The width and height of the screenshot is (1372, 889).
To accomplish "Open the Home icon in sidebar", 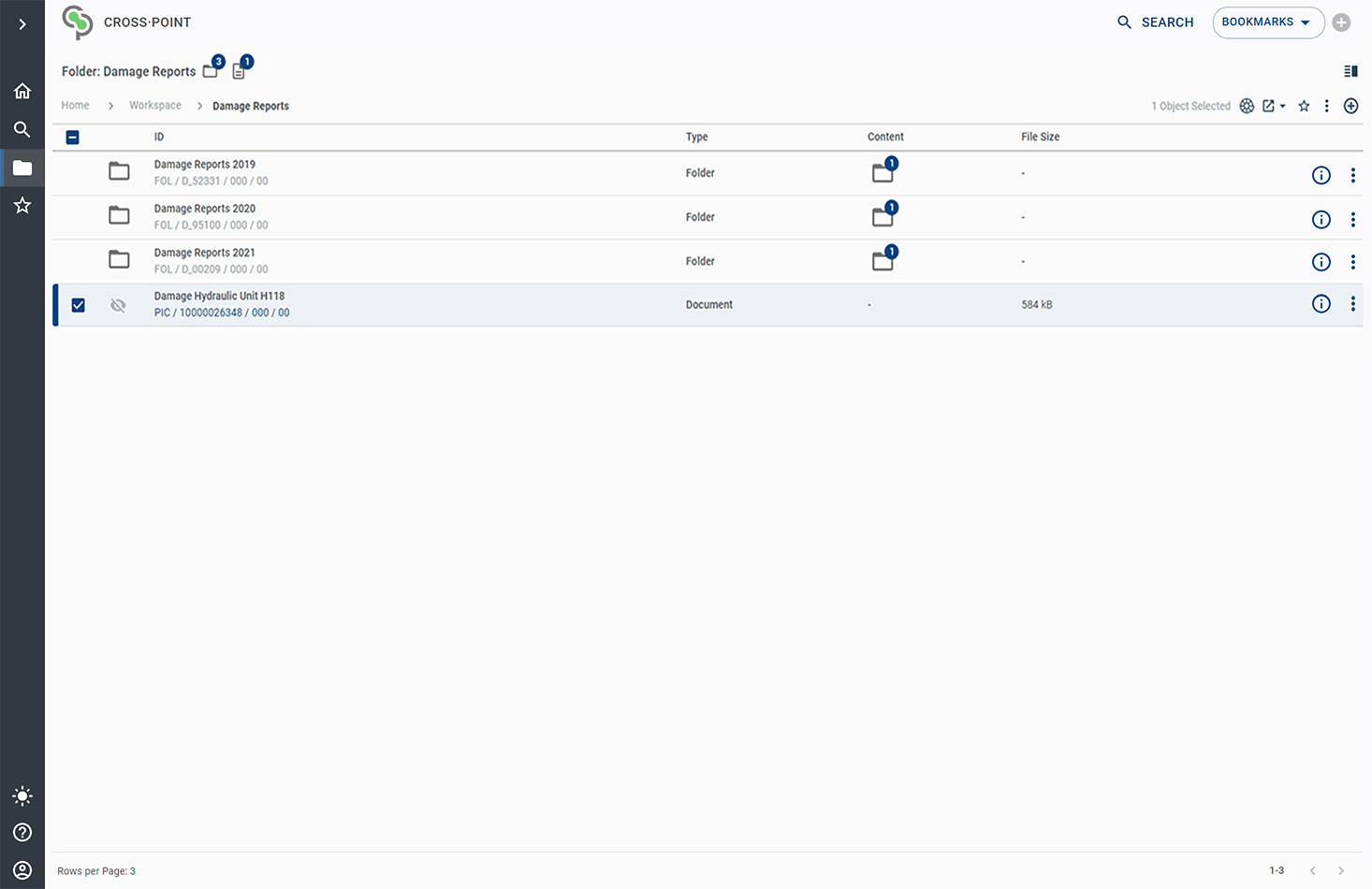I will 22,91.
